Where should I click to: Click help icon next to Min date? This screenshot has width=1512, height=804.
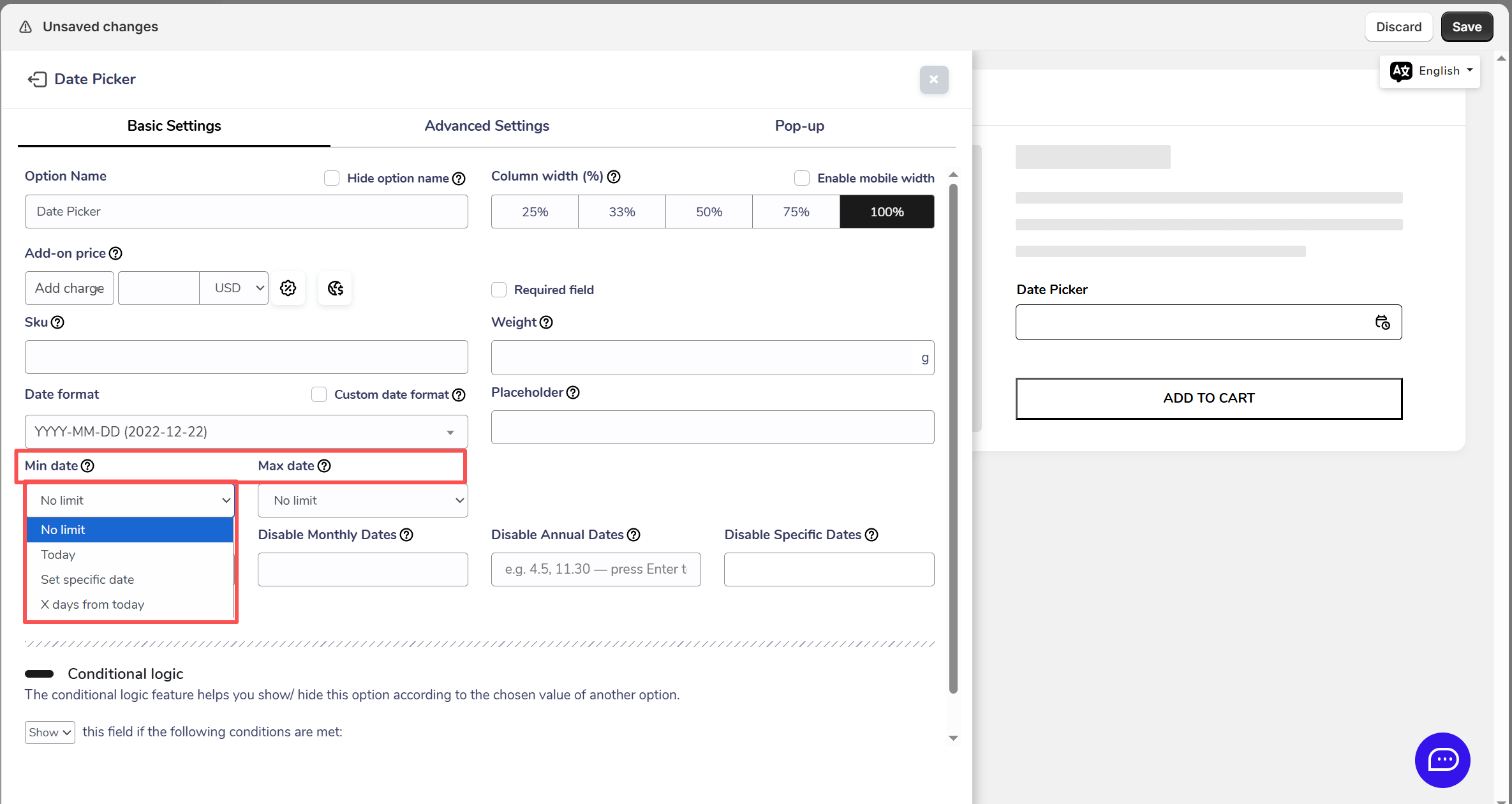click(x=88, y=466)
